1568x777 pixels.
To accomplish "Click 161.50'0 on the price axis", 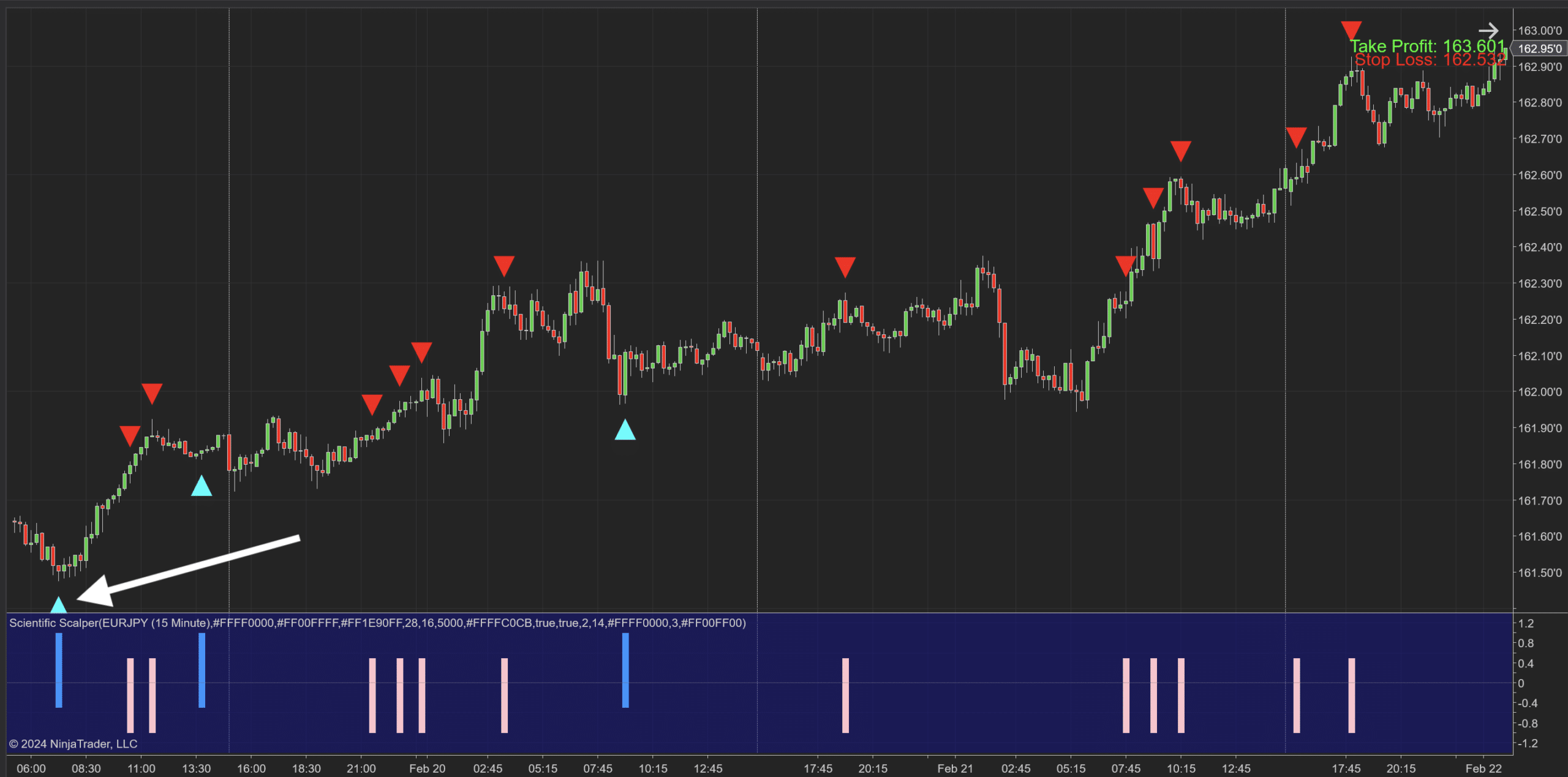I will click(1540, 572).
